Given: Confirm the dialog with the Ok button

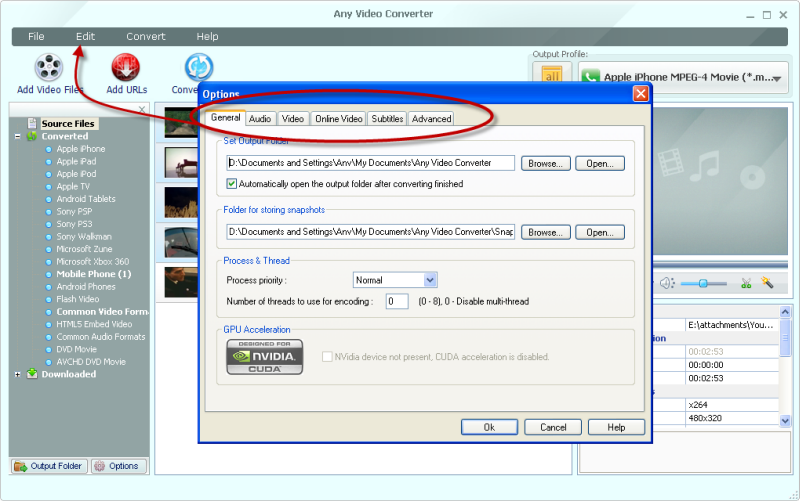Looking at the screenshot, I should pos(489,427).
